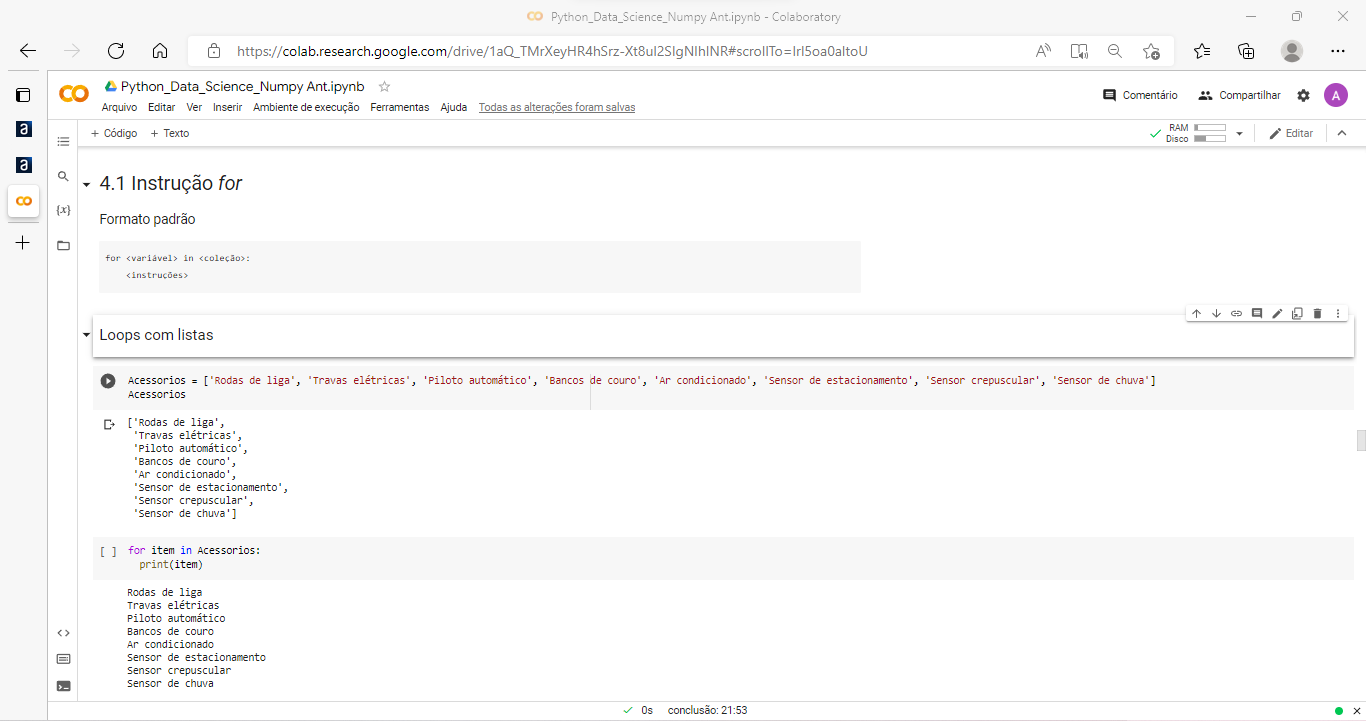The height and width of the screenshot is (721, 1366).
Task: Open Ferramentas menu
Action: pyautogui.click(x=400, y=107)
